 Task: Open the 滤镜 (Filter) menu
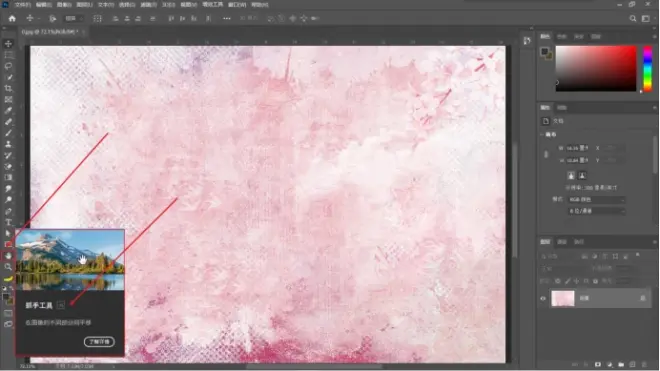click(x=148, y=5)
